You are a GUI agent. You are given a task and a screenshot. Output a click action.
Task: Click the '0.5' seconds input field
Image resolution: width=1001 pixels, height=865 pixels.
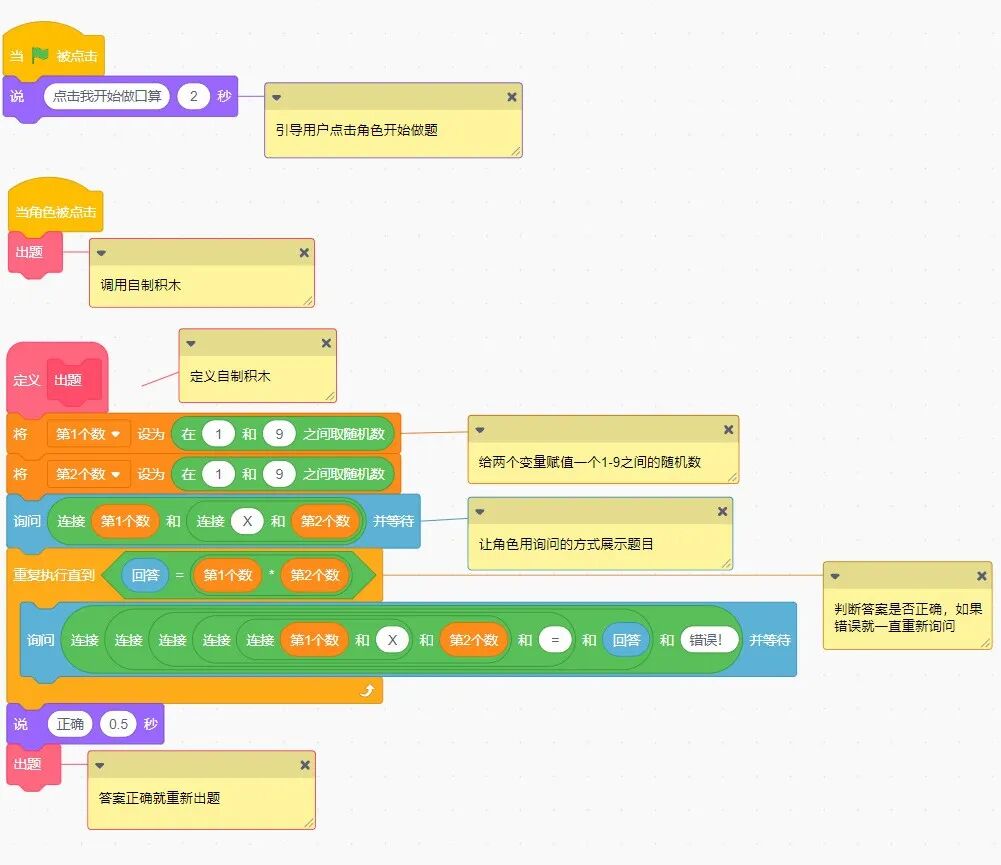(118, 724)
